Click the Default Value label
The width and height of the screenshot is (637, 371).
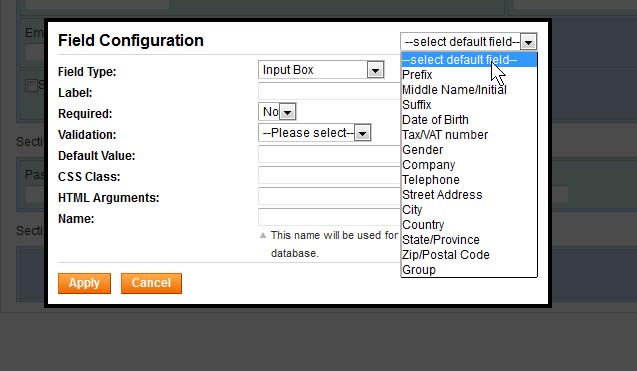point(97,156)
